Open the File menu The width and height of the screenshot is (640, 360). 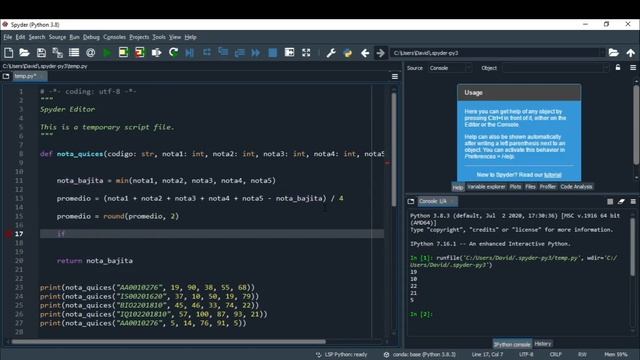[7, 37]
